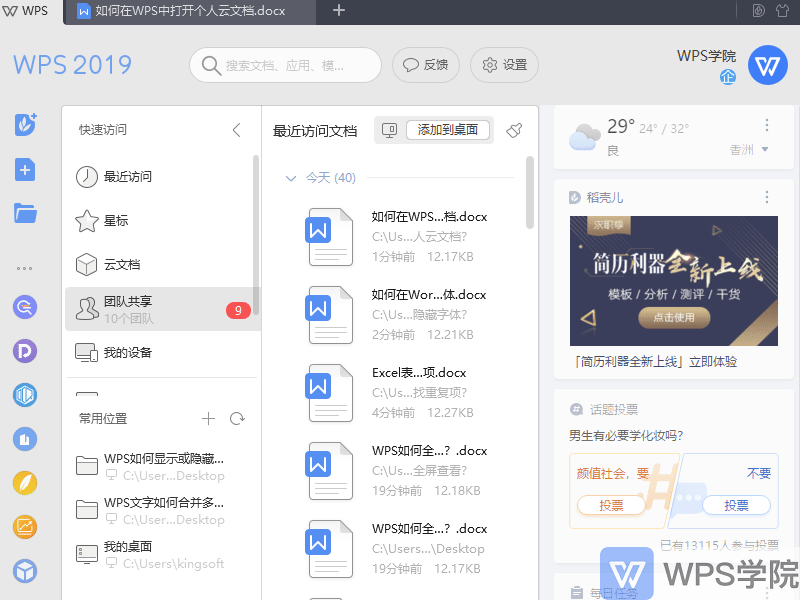Click the blue New document plus icon

25,170
